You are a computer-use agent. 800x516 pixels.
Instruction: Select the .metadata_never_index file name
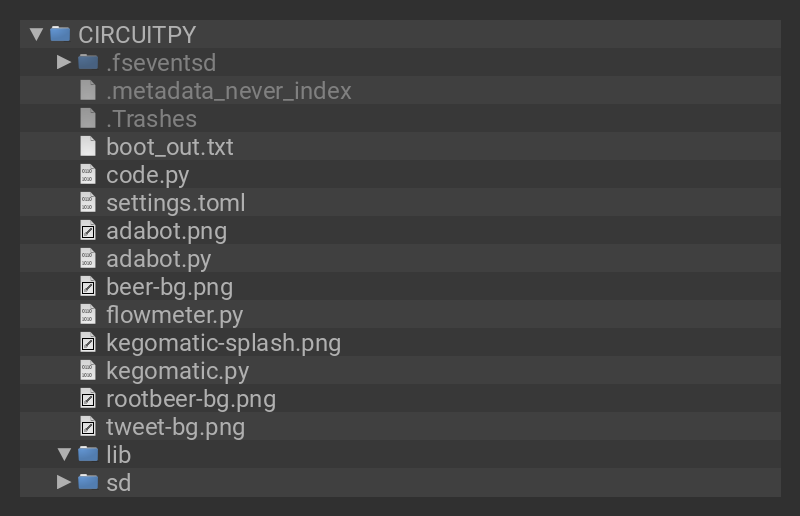point(228,90)
